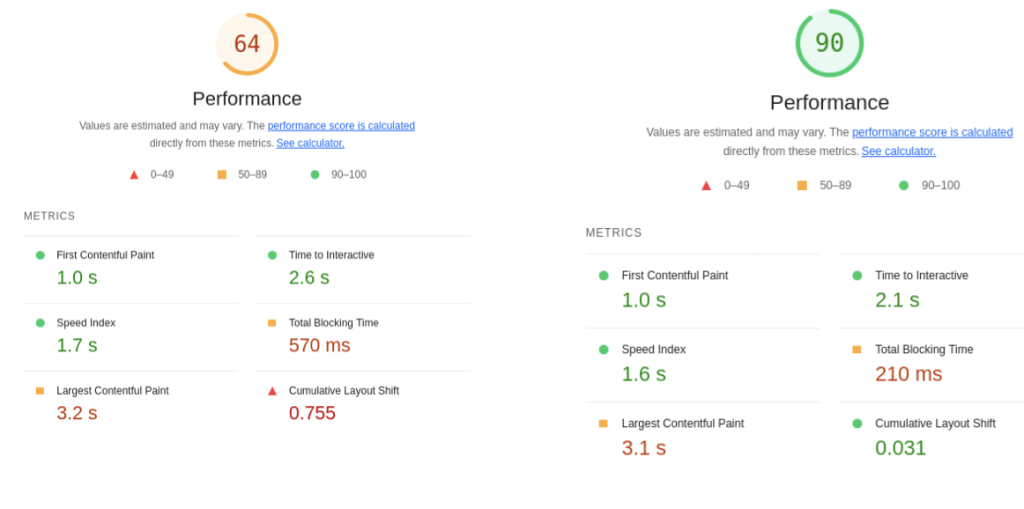Click the green 90 performance score gauge
The height and width of the screenshot is (509, 1024).
(829, 43)
